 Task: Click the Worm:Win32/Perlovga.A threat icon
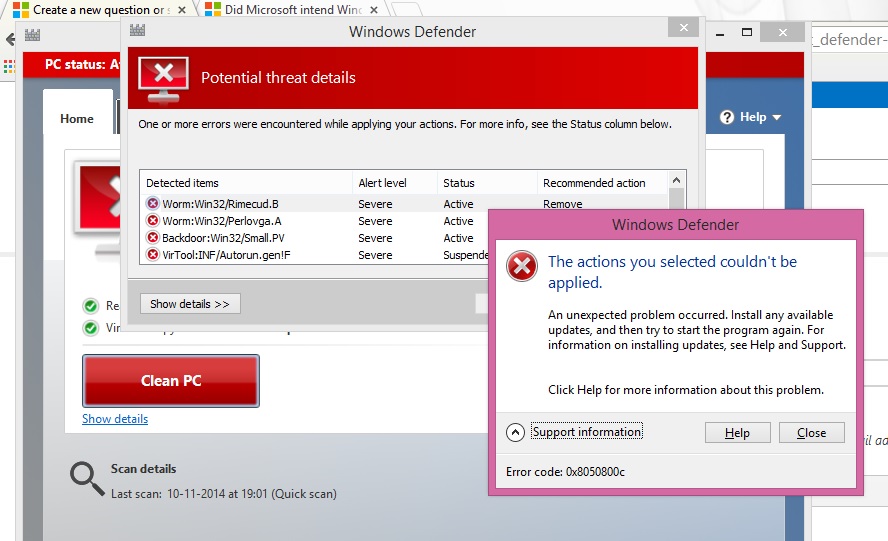point(152,220)
